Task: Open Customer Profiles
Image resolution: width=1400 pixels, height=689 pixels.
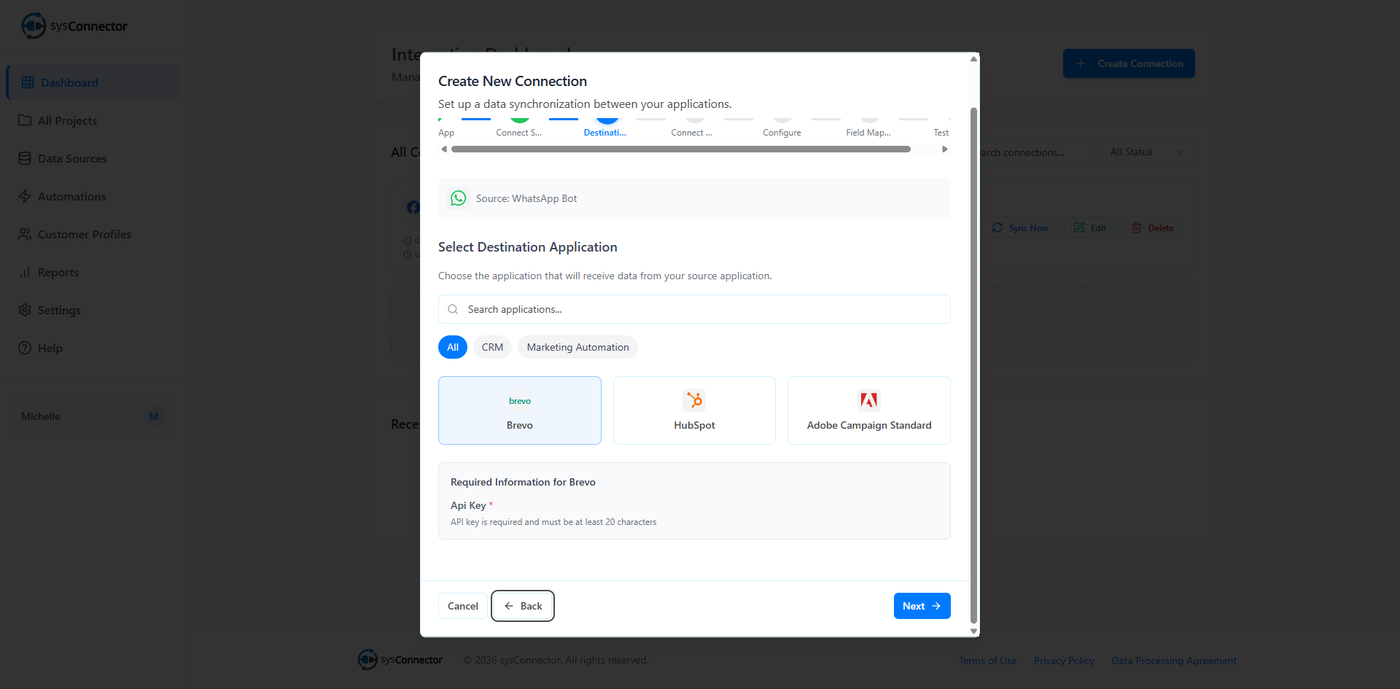Action: (x=94, y=235)
